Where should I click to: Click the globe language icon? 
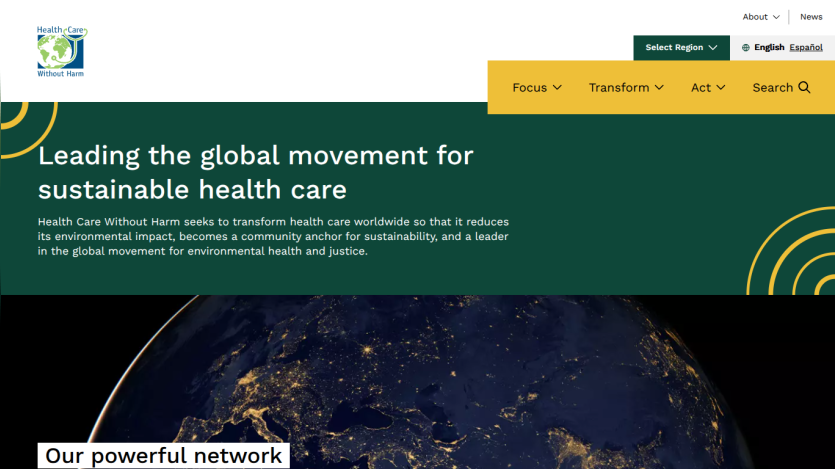pos(746,47)
